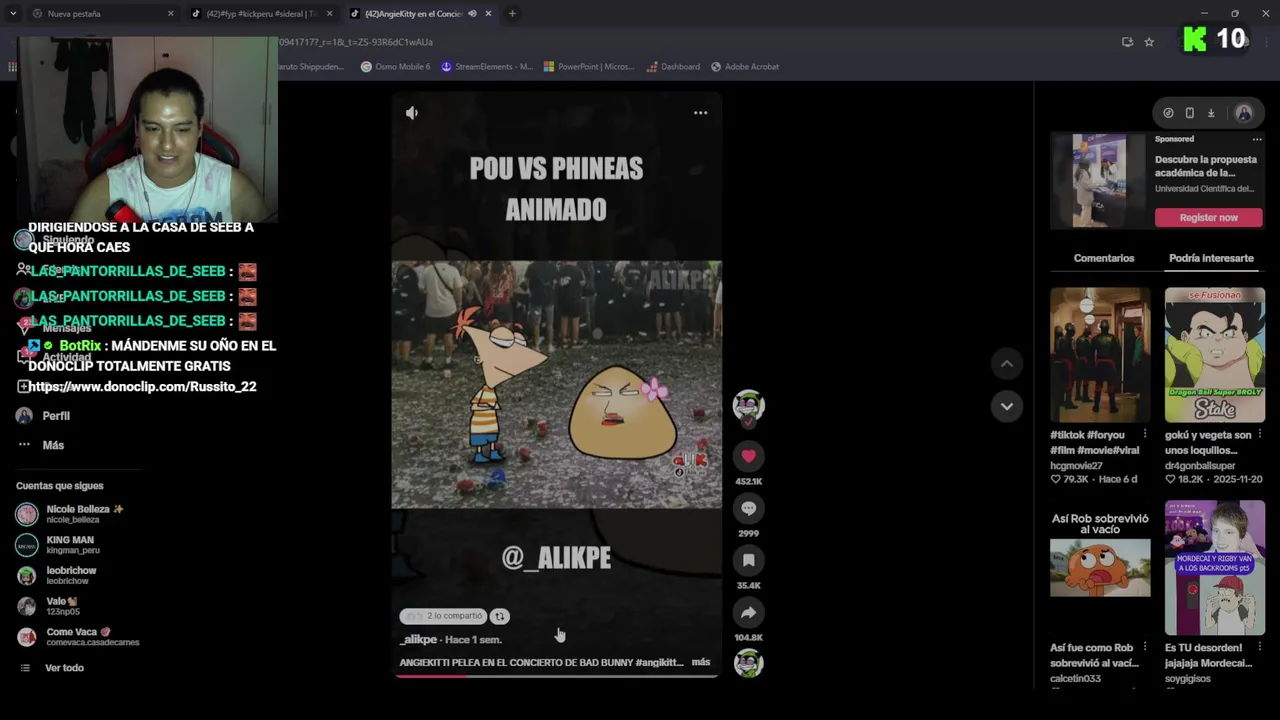The image size is (1280, 720).
Task: Click the Register now ad button
Action: pyautogui.click(x=1208, y=217)
